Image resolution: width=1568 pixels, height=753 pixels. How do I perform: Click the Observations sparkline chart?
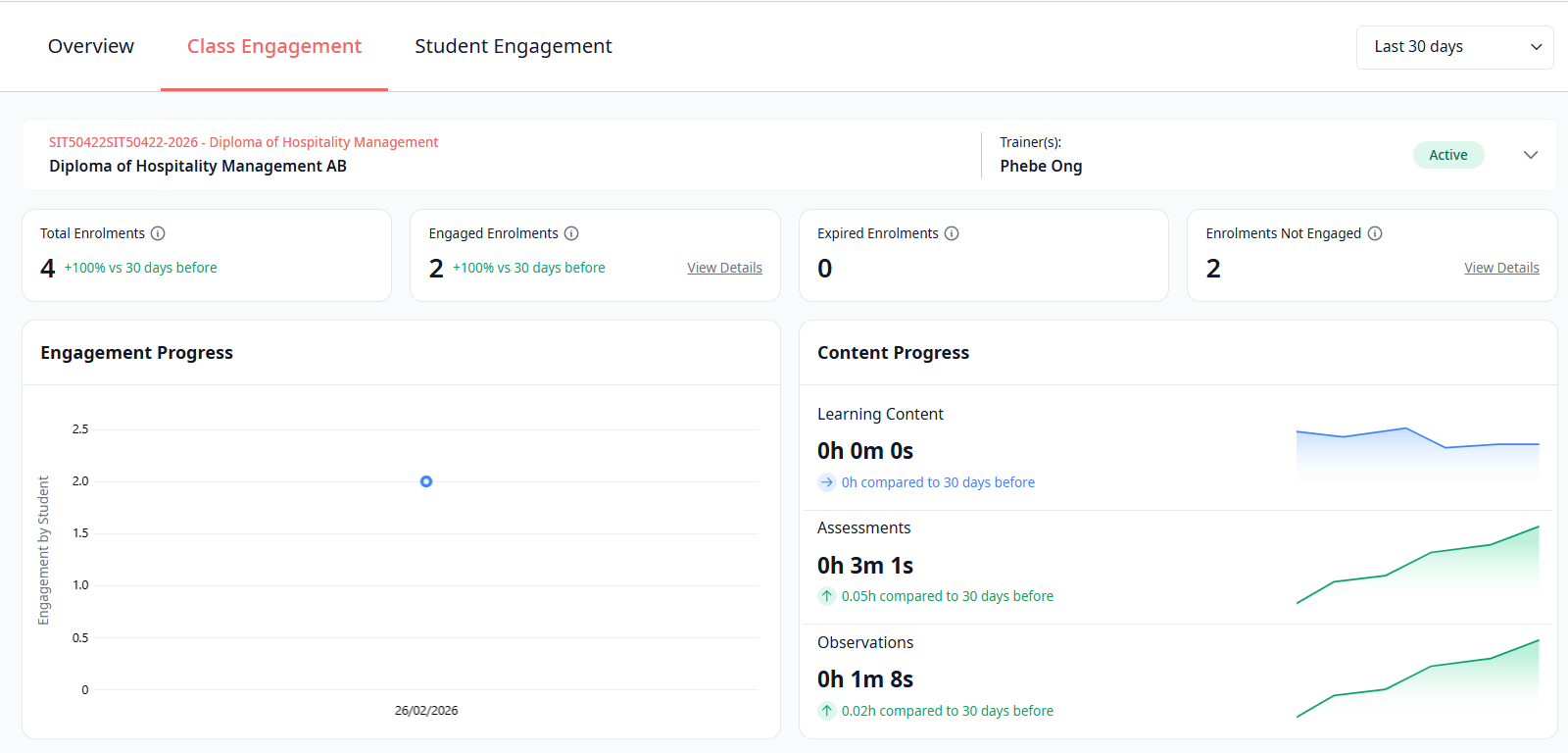pos(1417,680)
